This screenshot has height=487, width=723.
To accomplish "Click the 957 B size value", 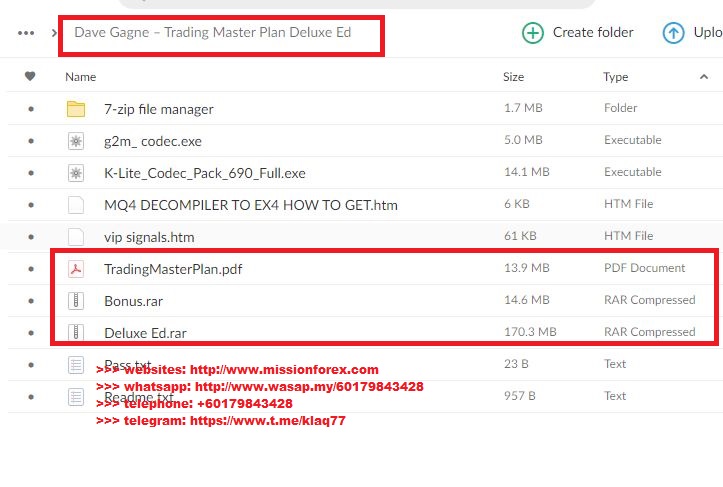I will click(x=520, y=396).
